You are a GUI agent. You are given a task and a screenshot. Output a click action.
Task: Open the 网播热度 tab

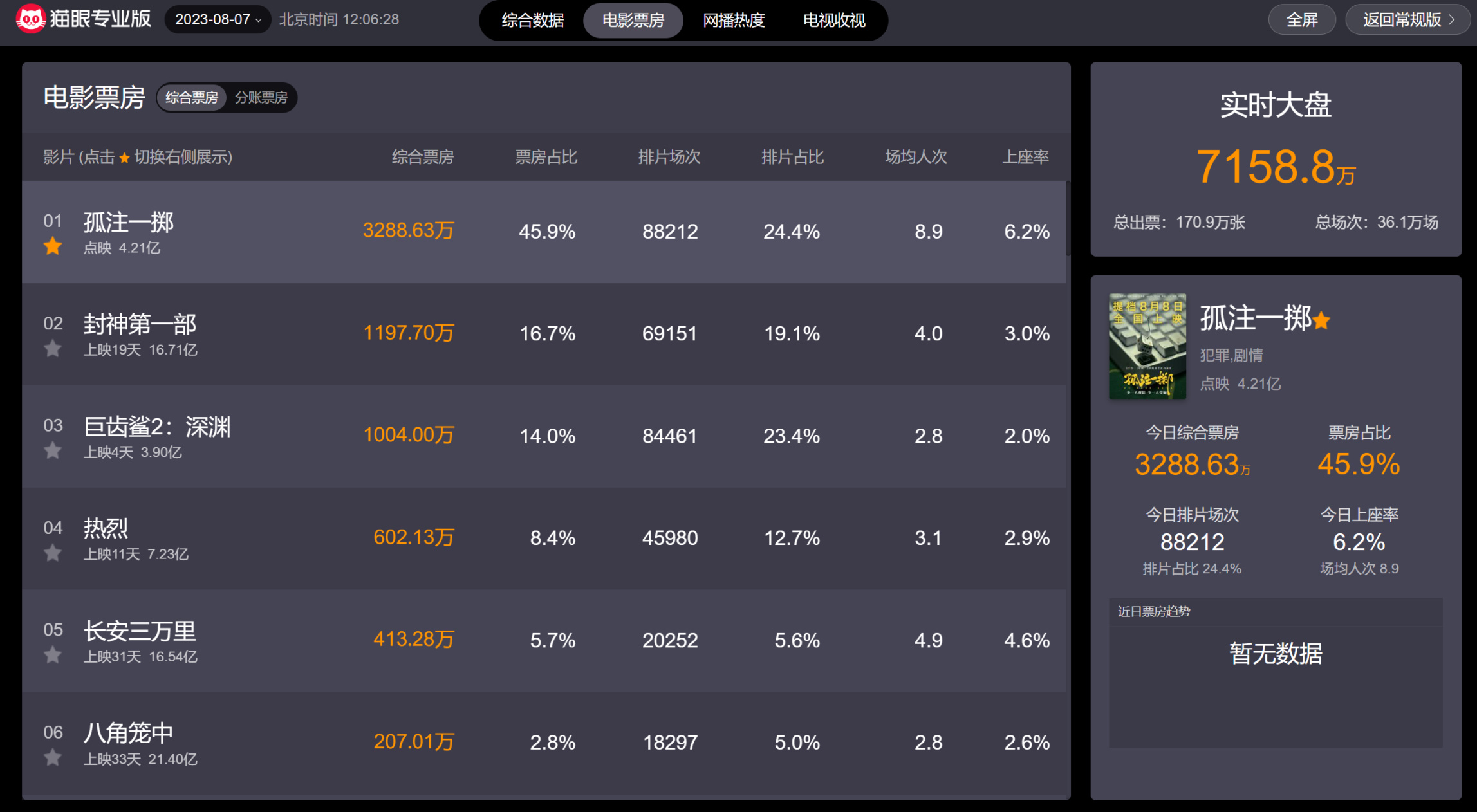point(734,21)
